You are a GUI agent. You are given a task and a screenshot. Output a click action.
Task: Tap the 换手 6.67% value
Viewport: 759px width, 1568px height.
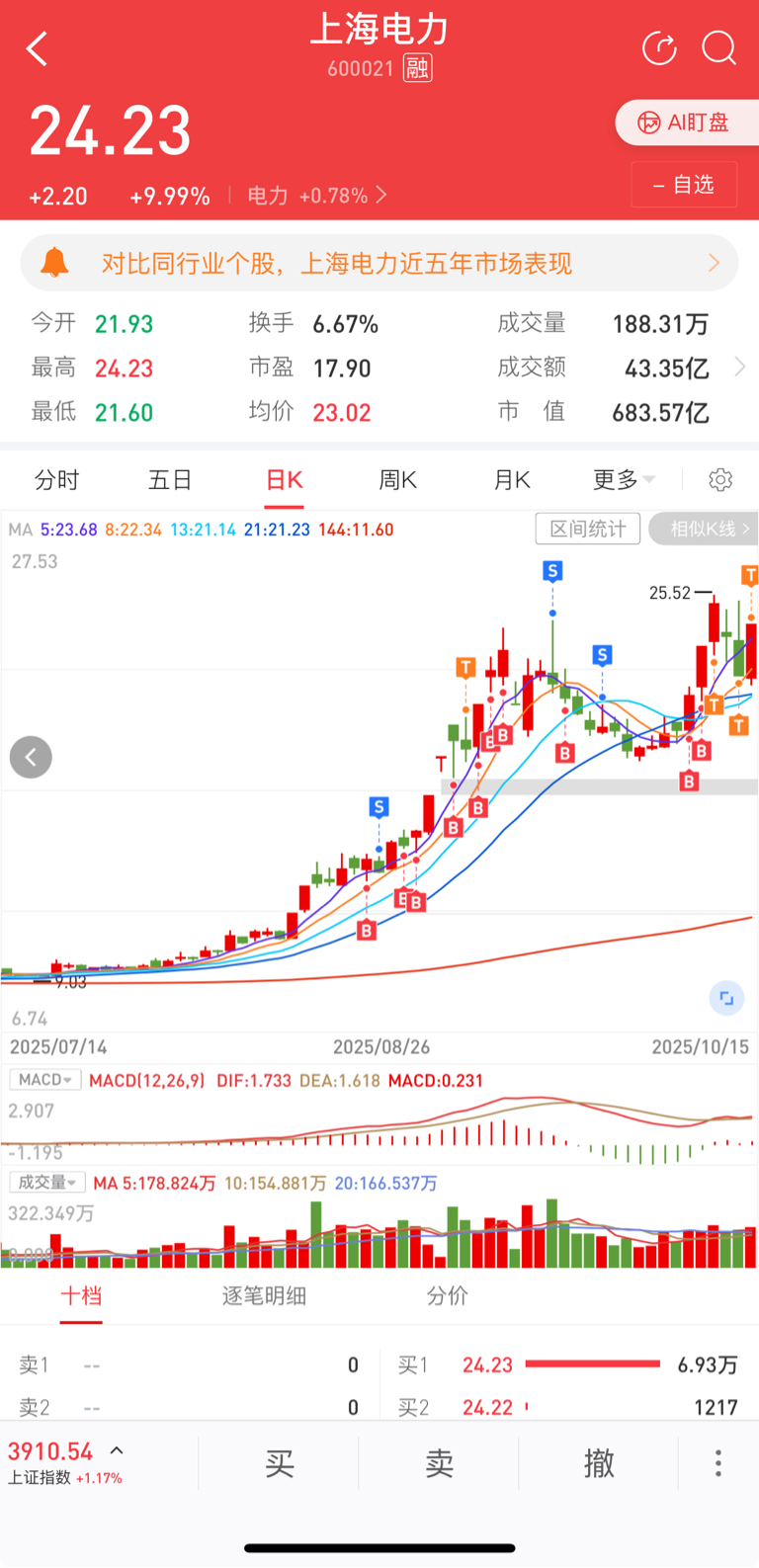coord(346,324)
